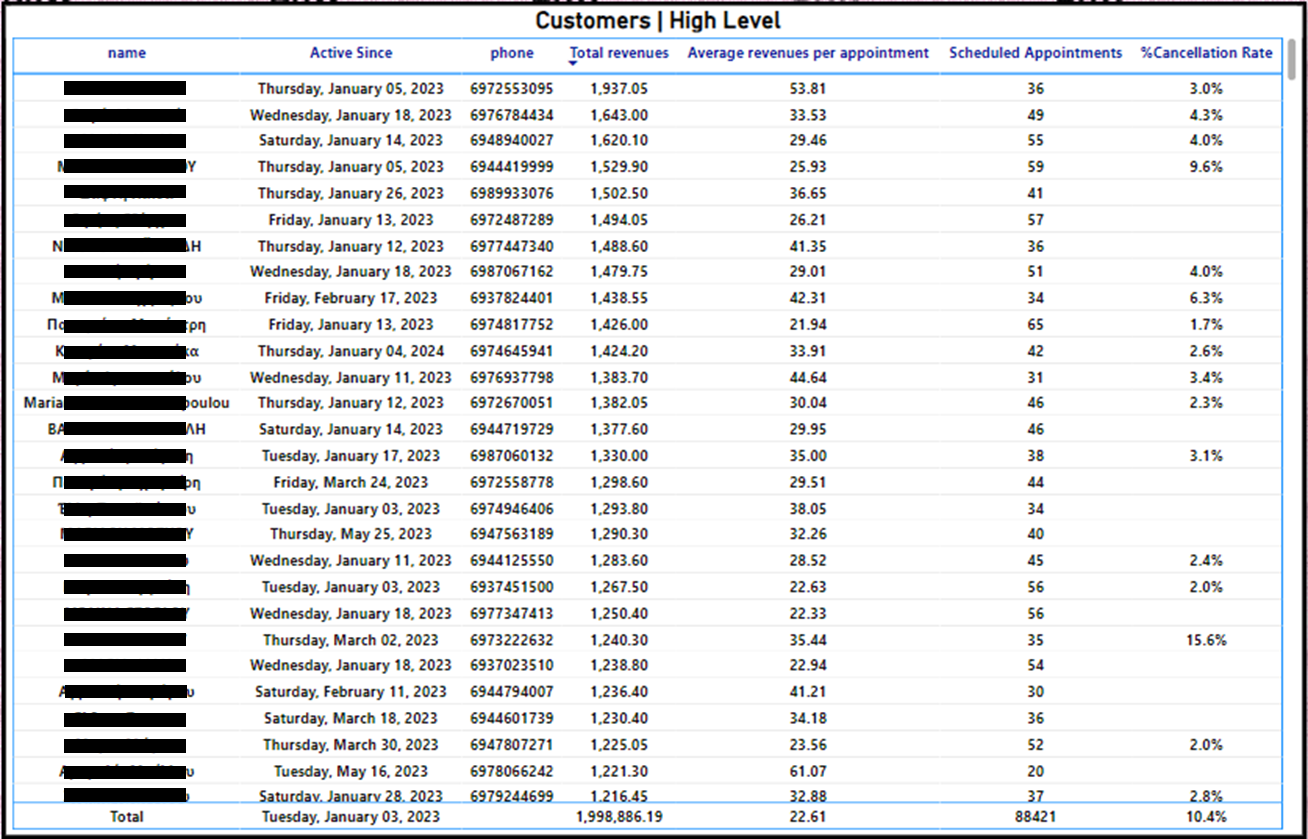Select phone number 6937451500
This screenshot has width=1308, height=839.
(511, 587)
